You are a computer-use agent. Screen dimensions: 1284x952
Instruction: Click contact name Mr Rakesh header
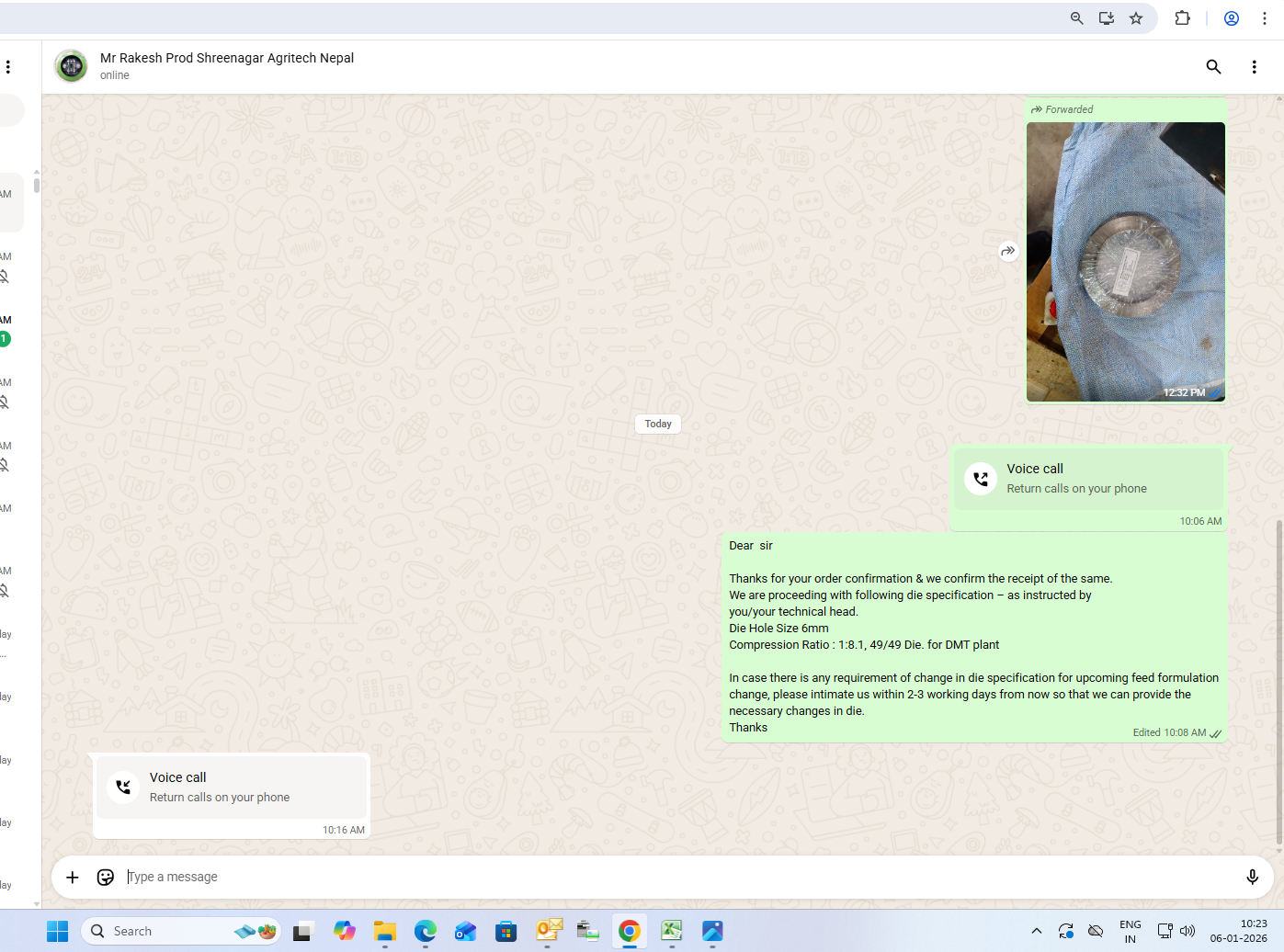(x=226, y=58)
